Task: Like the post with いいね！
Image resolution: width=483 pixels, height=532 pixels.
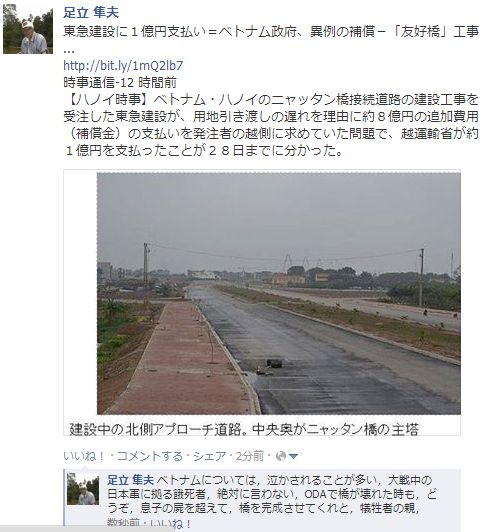Action: 84,456
